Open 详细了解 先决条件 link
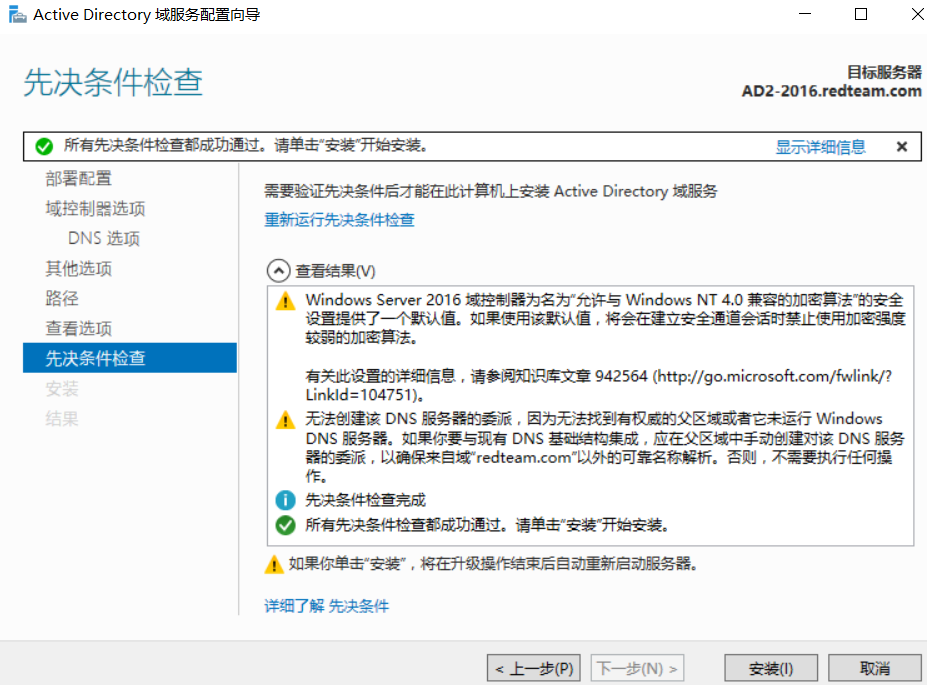 [x=326, y=606]
